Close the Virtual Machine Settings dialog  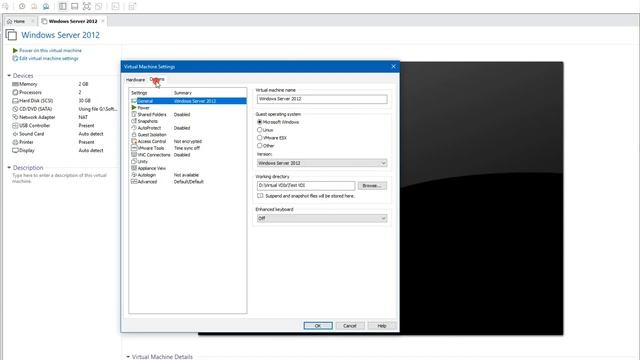point(393,67)
